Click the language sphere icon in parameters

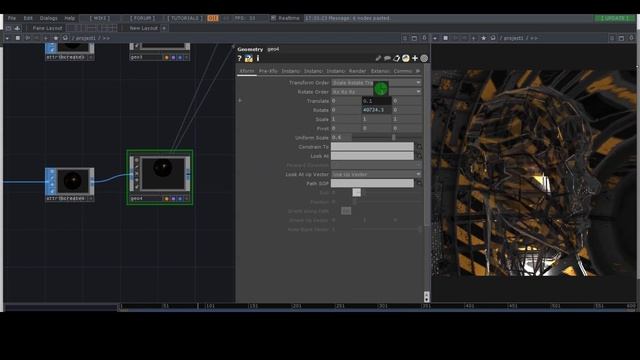click(x=406, y=58)
